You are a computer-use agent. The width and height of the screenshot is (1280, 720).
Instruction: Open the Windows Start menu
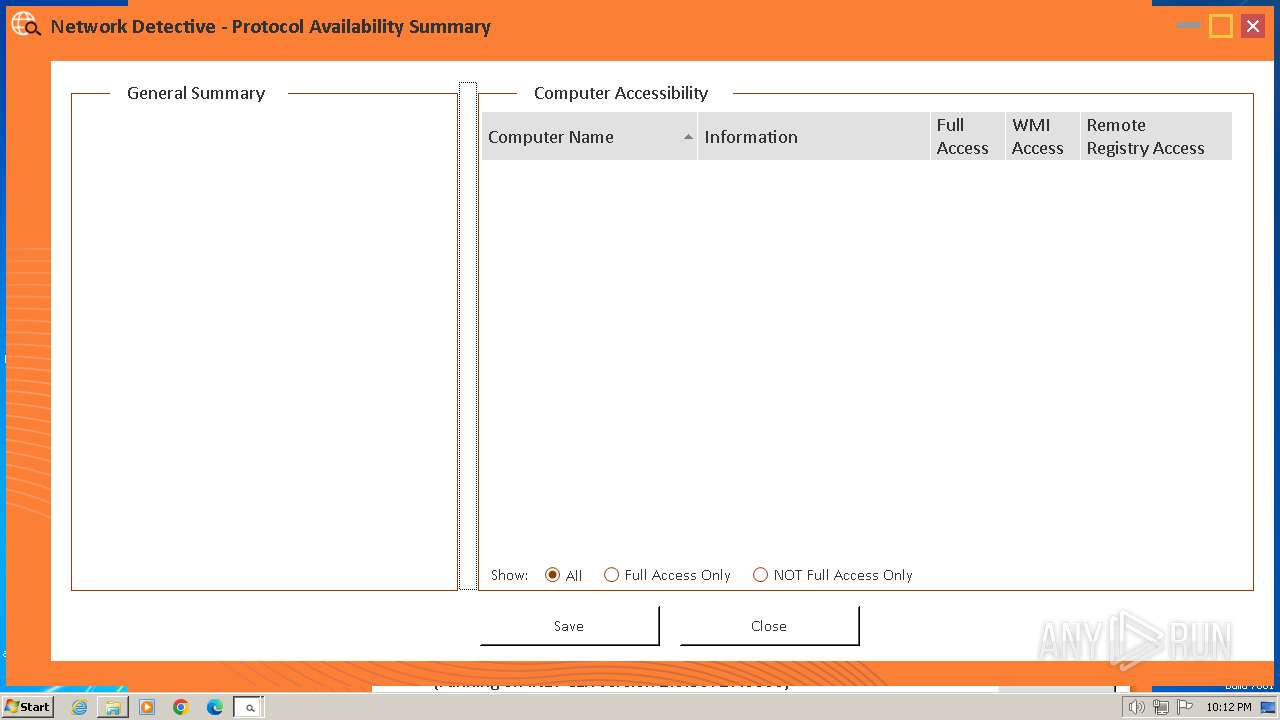pos(28,707)
